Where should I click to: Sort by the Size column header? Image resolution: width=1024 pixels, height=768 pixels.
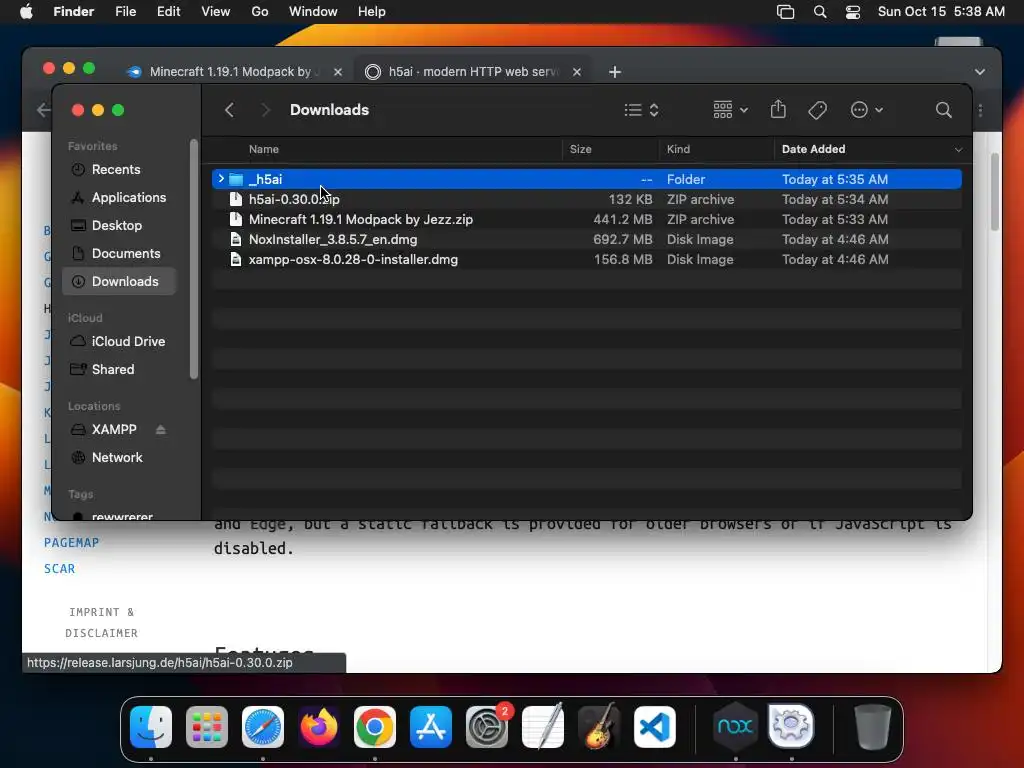coord(581,149)
